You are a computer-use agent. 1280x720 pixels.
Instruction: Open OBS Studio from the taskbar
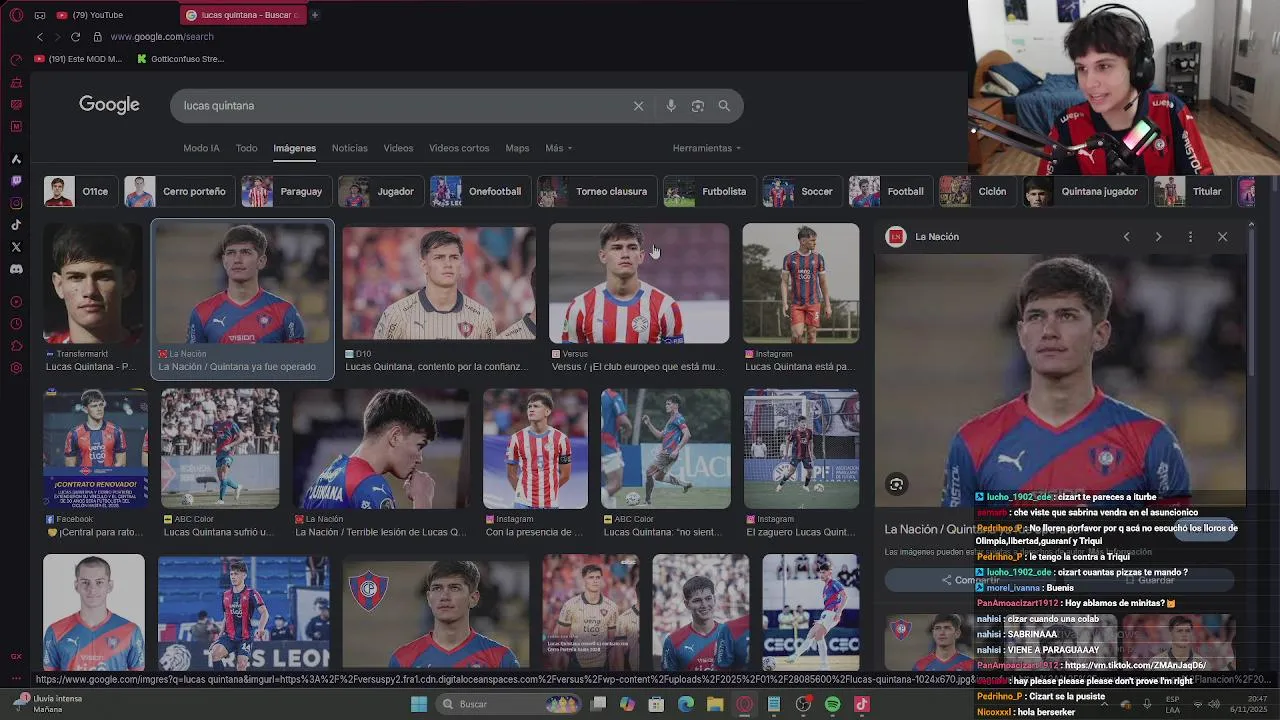click(x=803, y=705)
